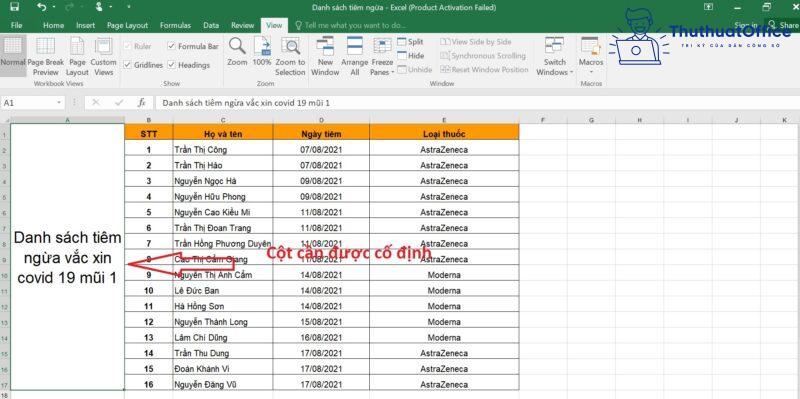Click the Split window button

click(x=410, y=42)
